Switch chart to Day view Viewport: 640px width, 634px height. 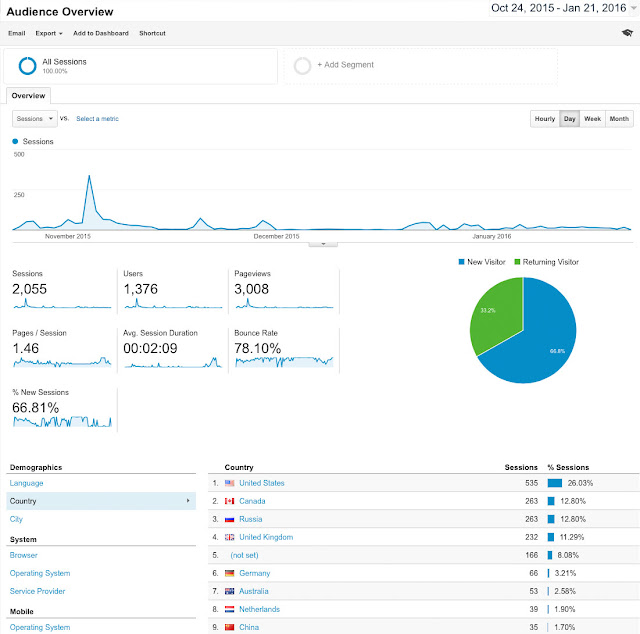[569, 119]
